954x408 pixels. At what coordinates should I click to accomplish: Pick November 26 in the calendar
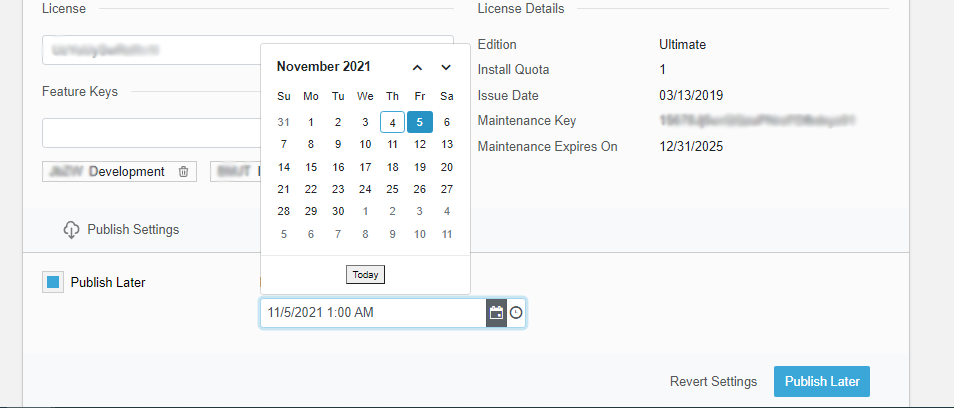420,190
